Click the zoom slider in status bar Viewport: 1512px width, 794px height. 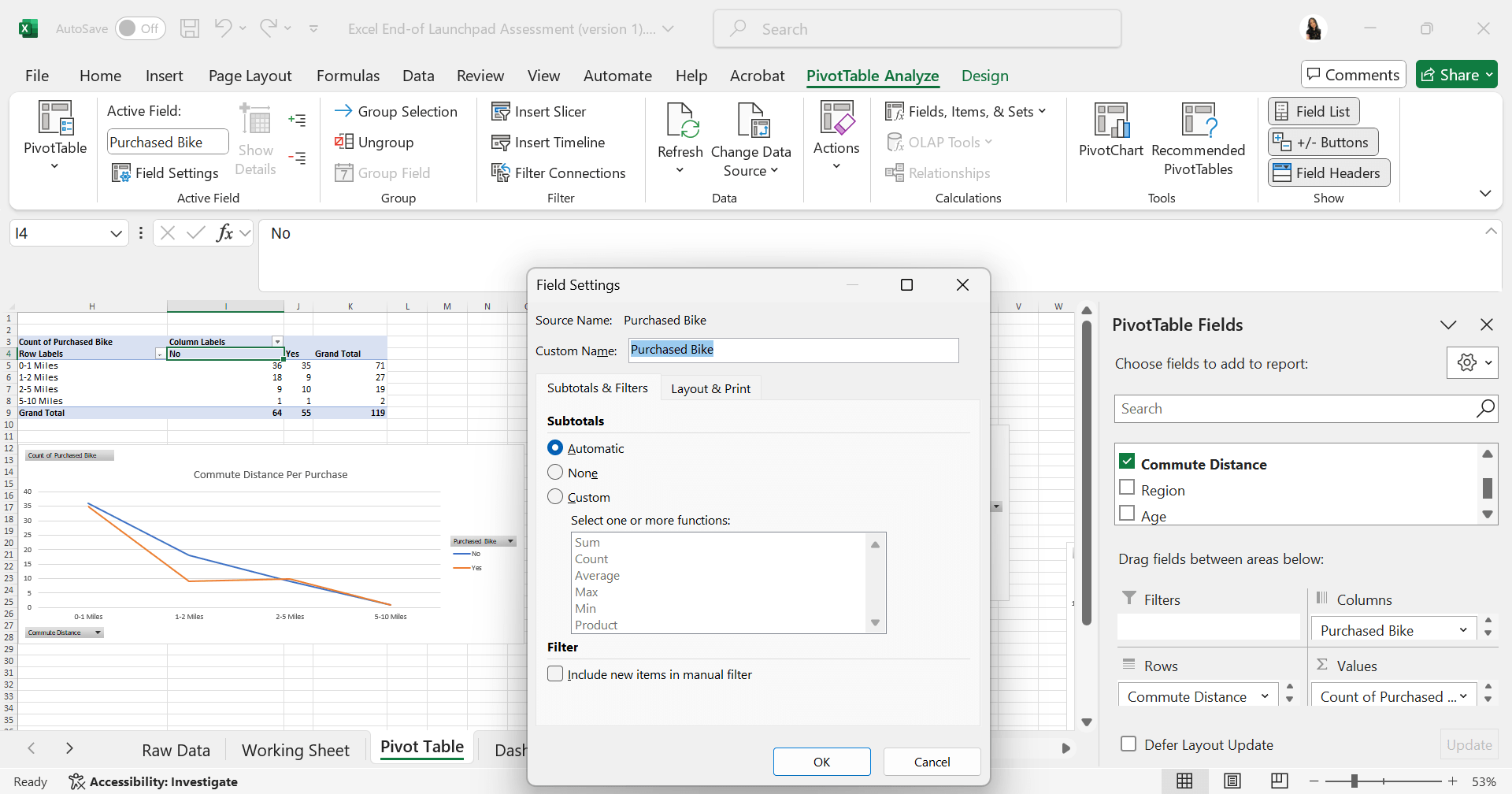pyautogui.click(x=1354, y=781)
